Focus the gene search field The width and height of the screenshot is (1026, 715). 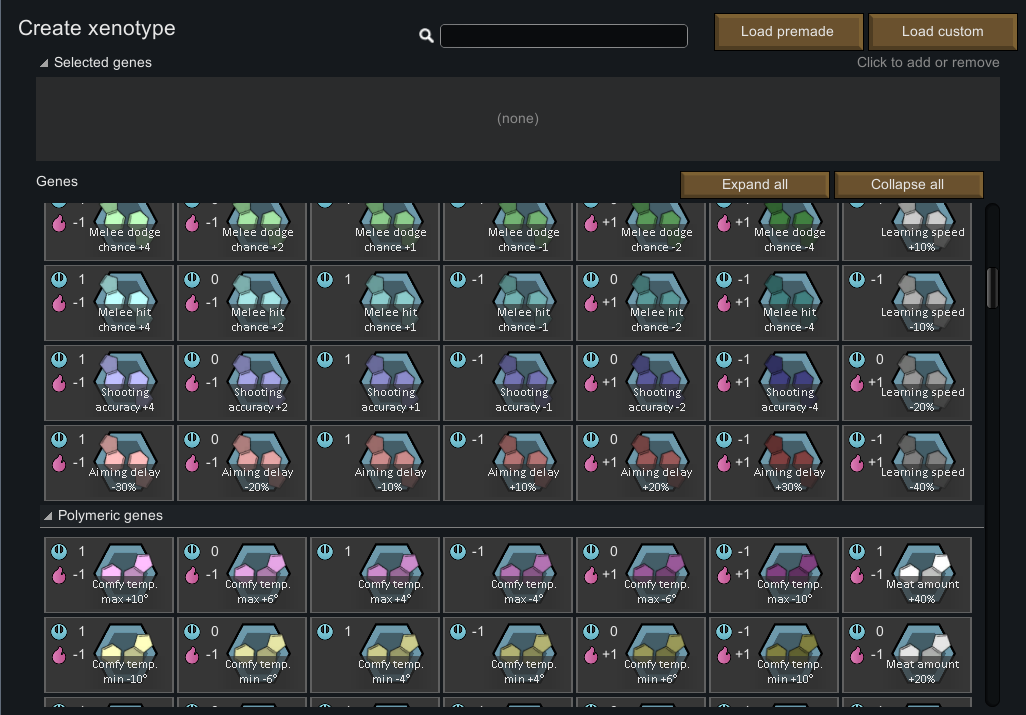tap(563, 36)
